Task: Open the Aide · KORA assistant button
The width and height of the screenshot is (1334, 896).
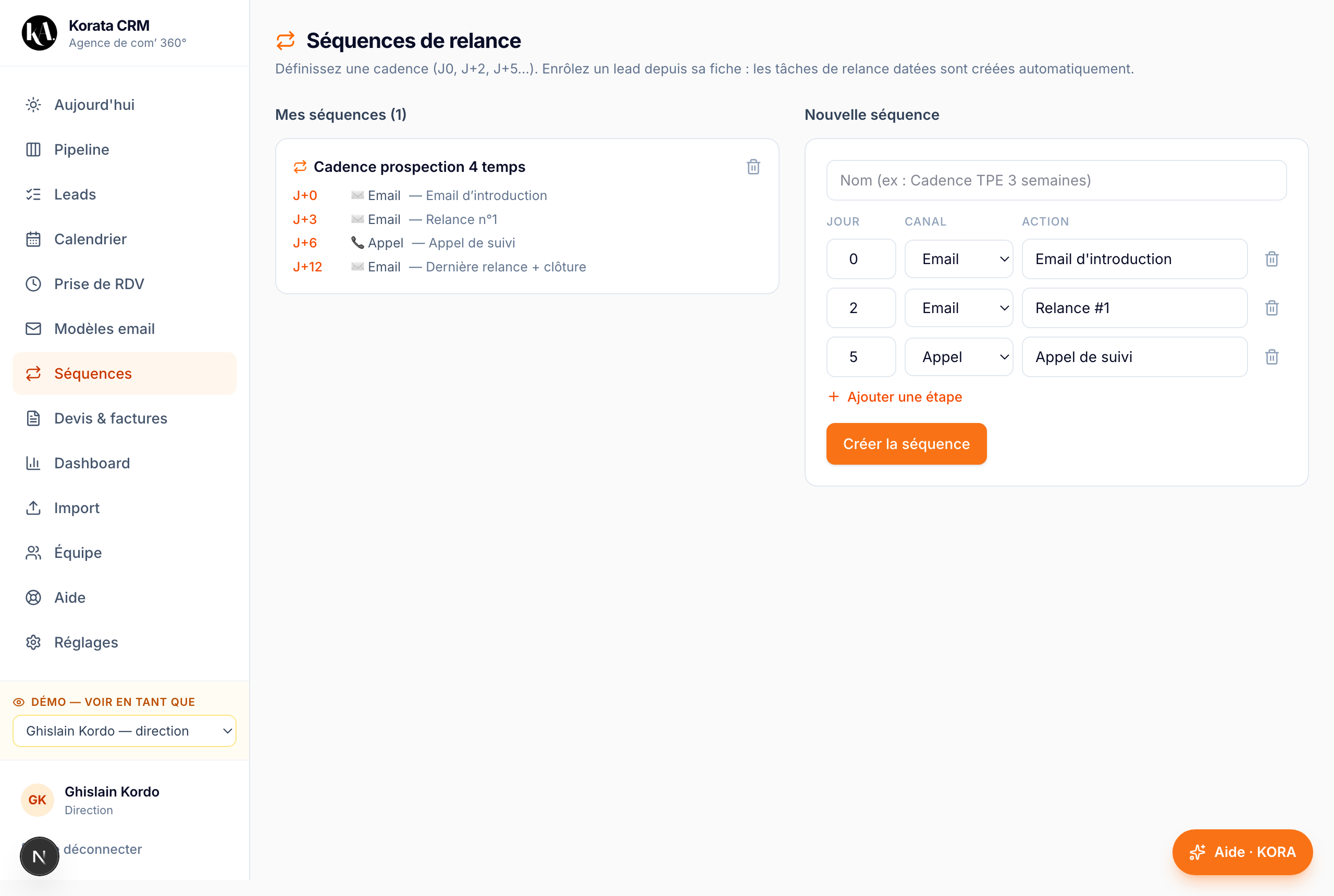Action: [x=1242, y=852]
